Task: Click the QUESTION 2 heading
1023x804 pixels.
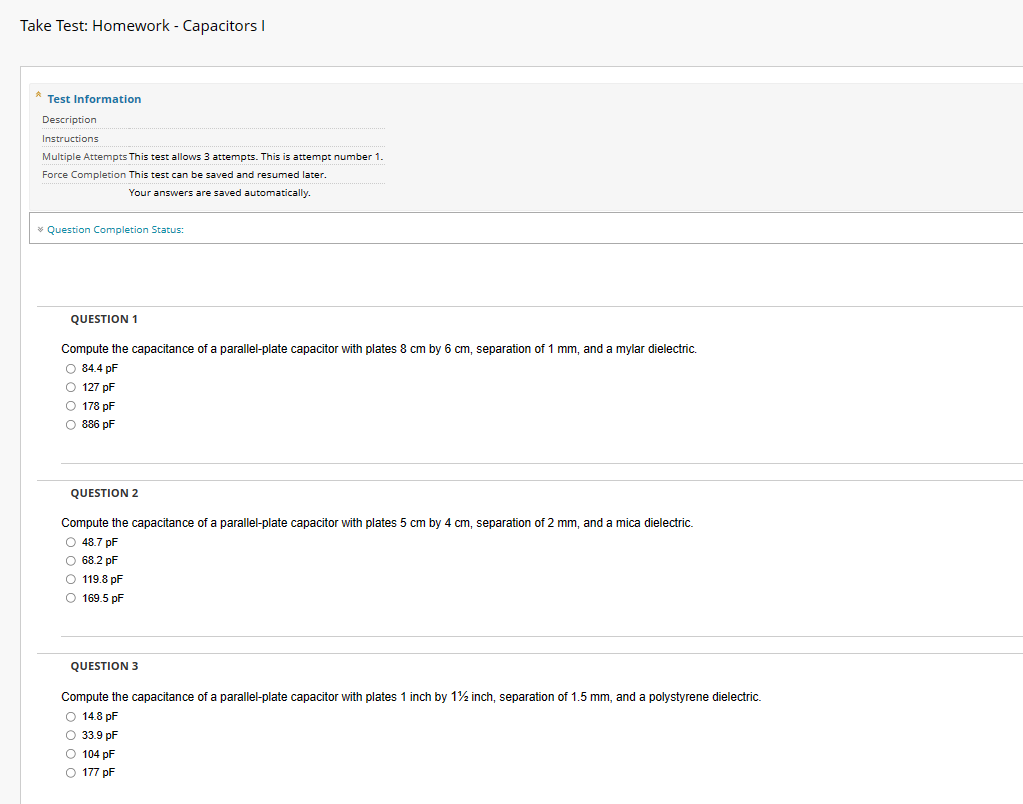Action: [104, 493]
